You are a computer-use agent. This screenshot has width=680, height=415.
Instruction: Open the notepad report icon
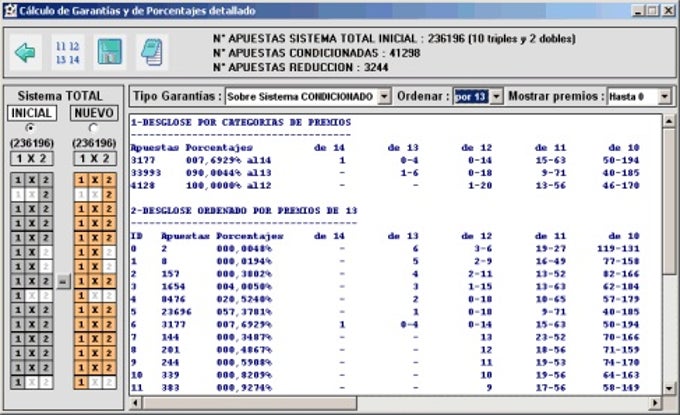[152, 52]
